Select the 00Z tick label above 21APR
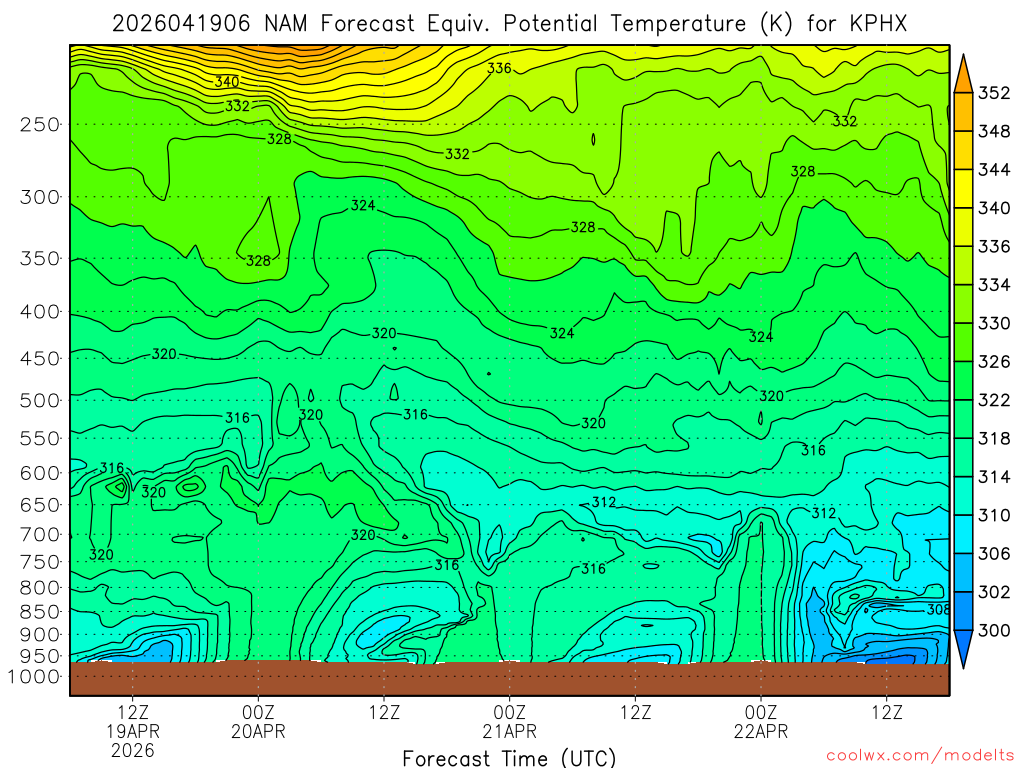Screen dimensions: 1024x768 (509, 712)
